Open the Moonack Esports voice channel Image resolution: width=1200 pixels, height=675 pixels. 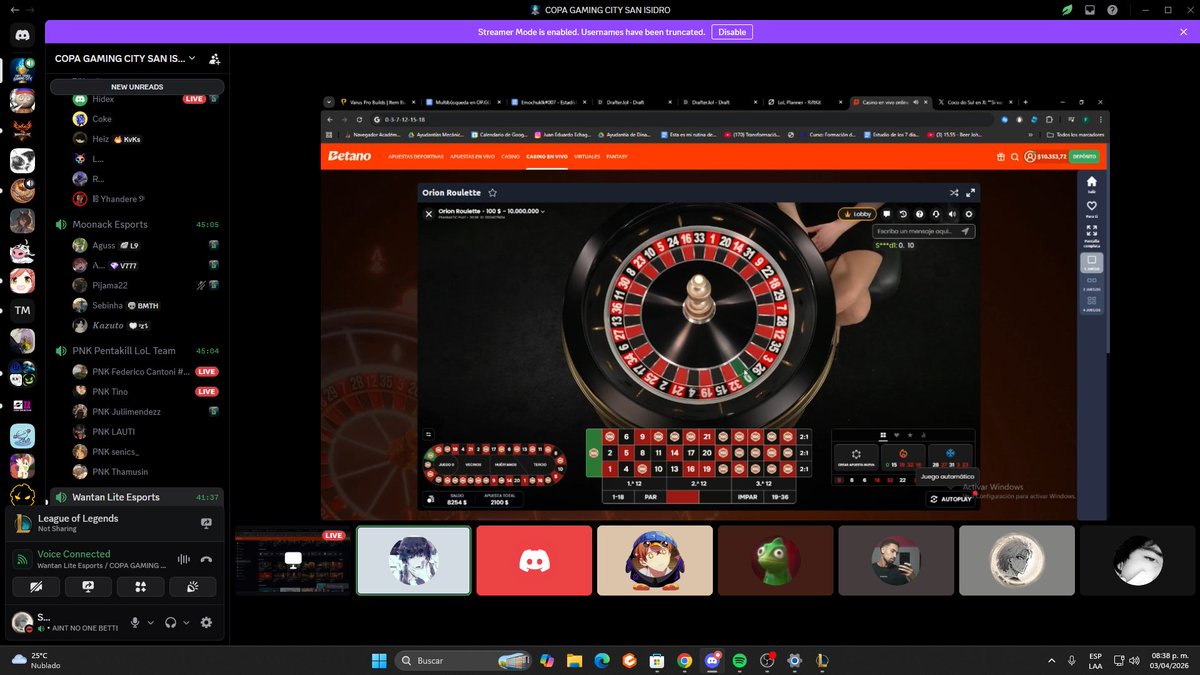pyautogui.click(x=139, y=224)
